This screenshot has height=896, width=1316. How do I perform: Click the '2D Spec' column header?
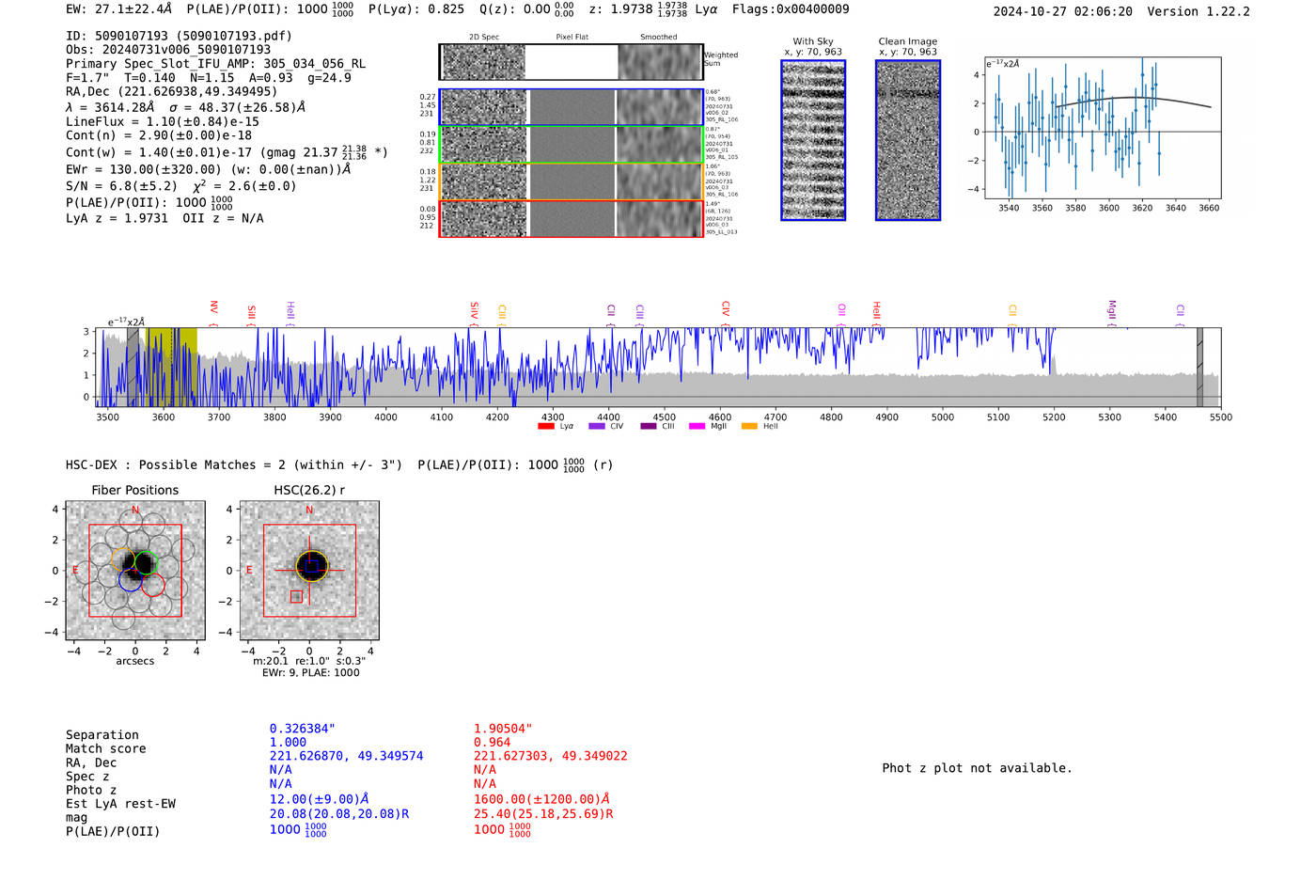[x=484, y=38]
